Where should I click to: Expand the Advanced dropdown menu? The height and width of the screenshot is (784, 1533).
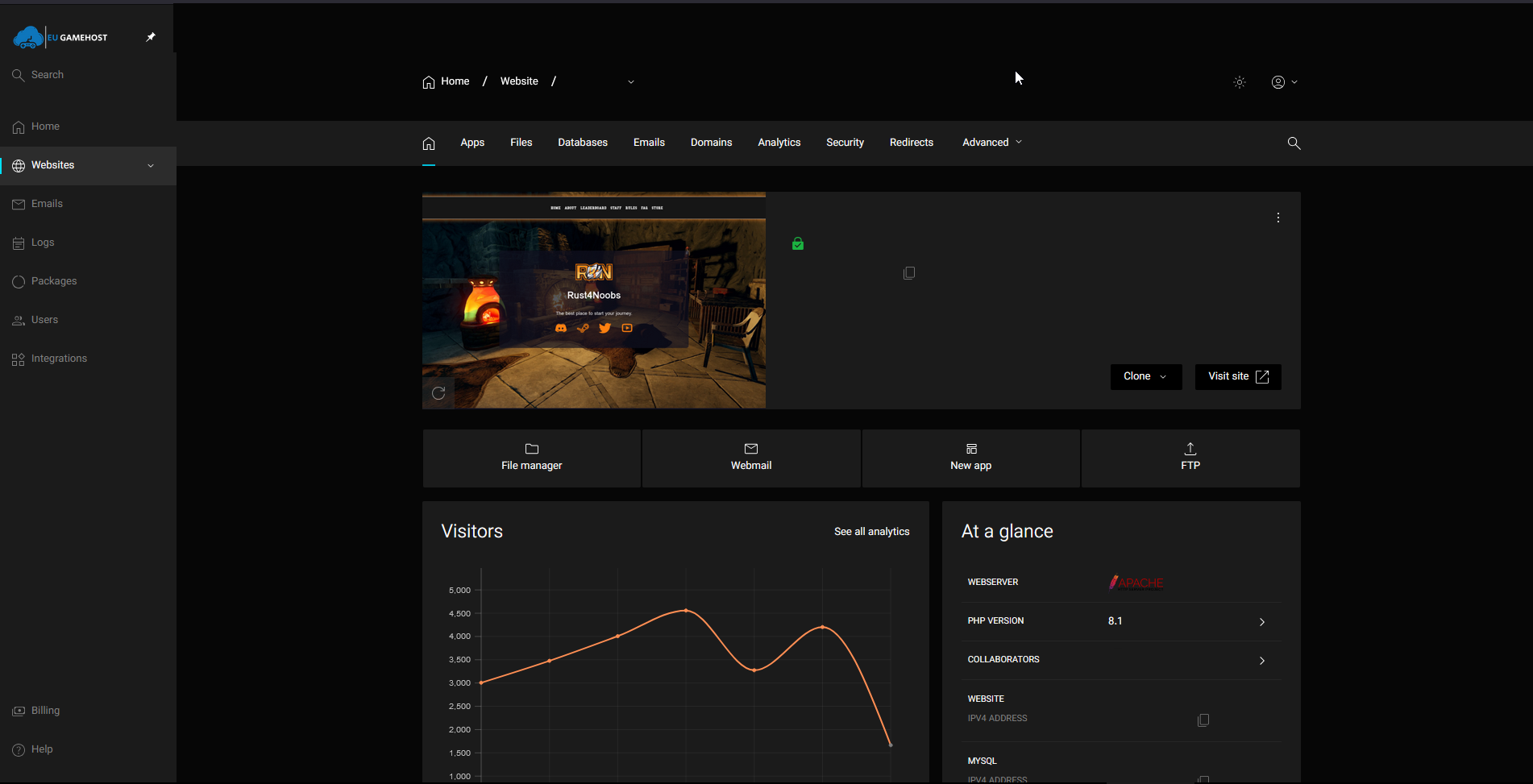click(x=992, y=143)
